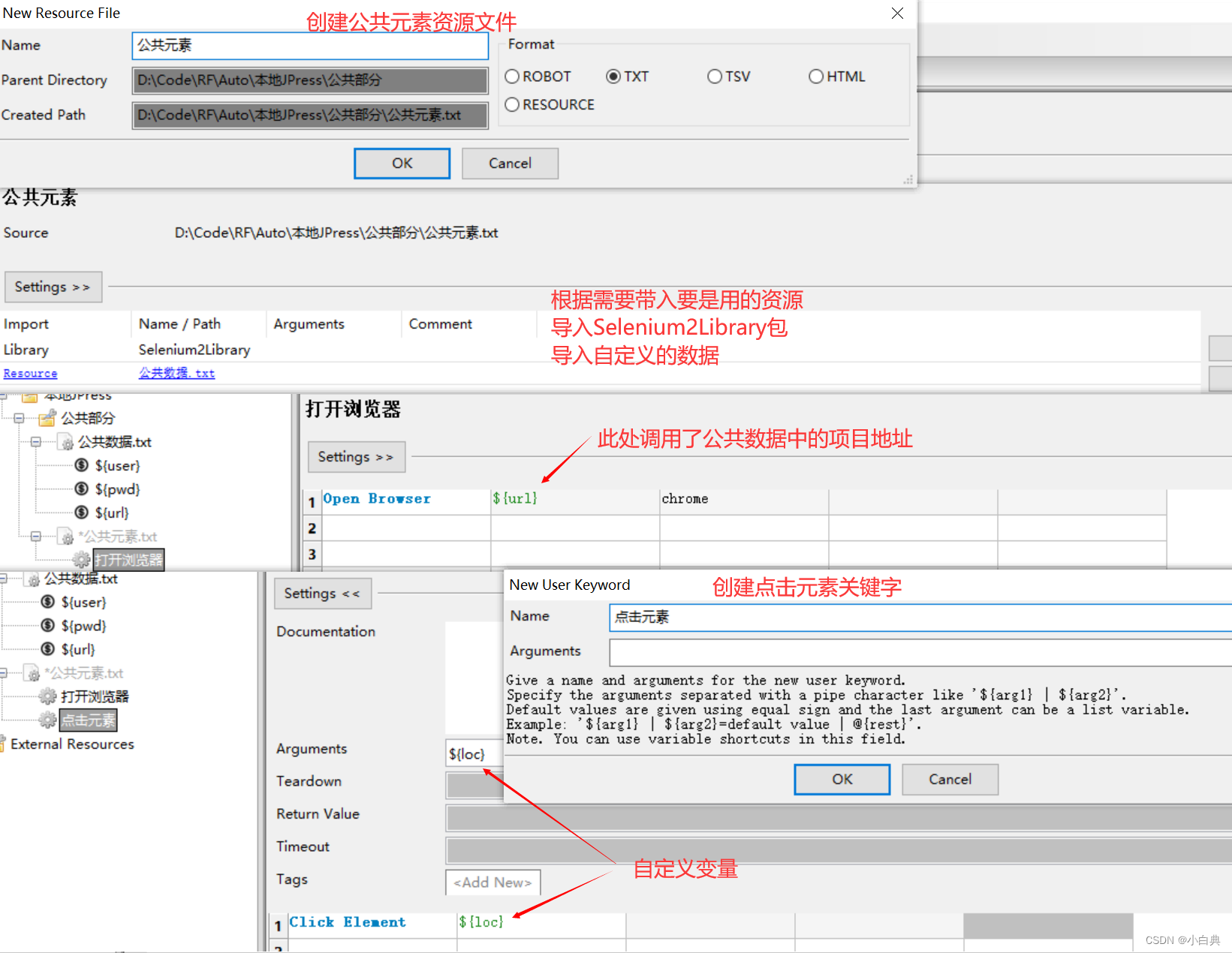Collapse the 公共部分 folder node
1232x953 pixels.
(20, 418)
